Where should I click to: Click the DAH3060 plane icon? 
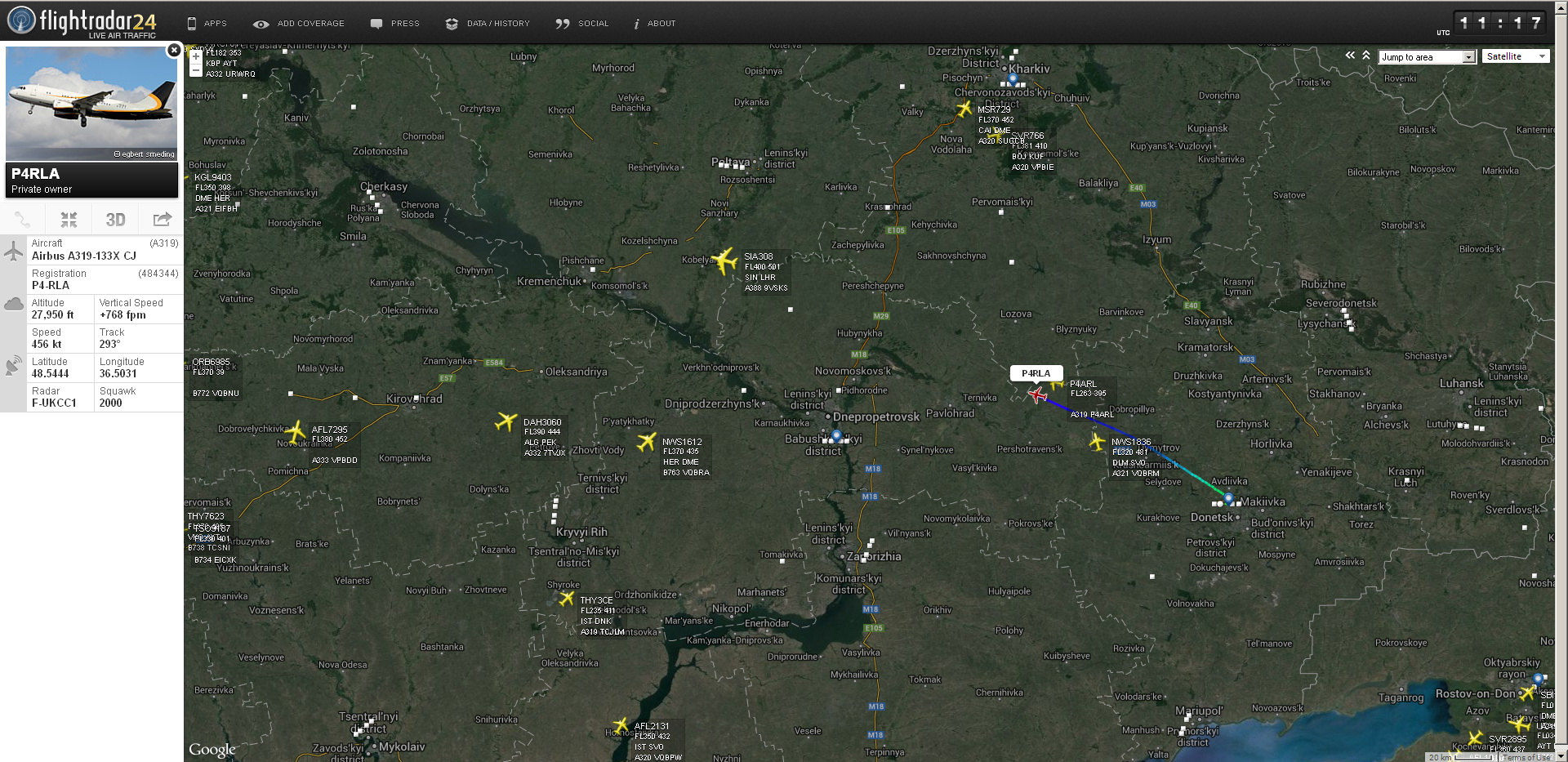(x=506, y=421)
